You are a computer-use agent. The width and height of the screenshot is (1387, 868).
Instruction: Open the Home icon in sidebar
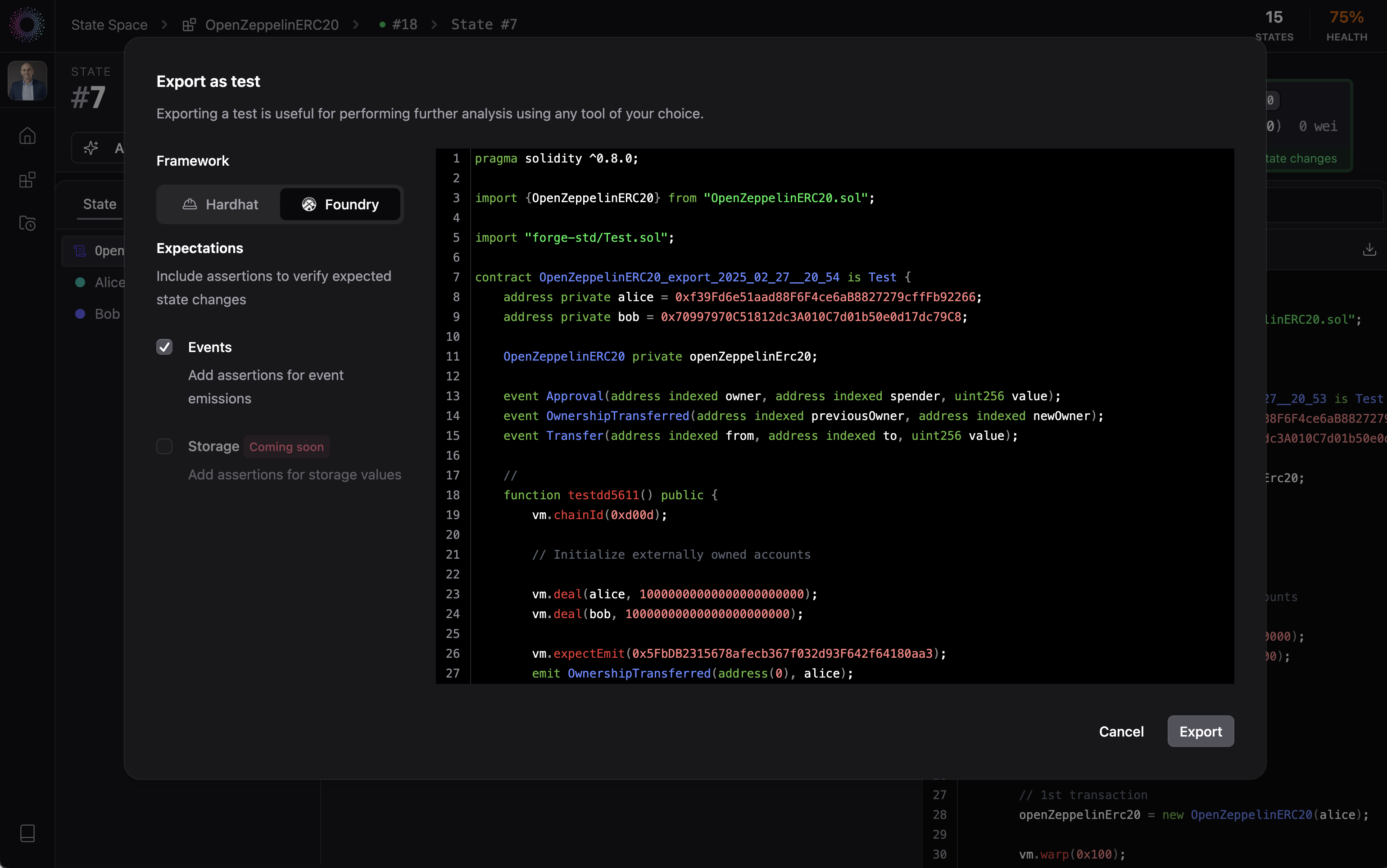(x=27, y=136)
